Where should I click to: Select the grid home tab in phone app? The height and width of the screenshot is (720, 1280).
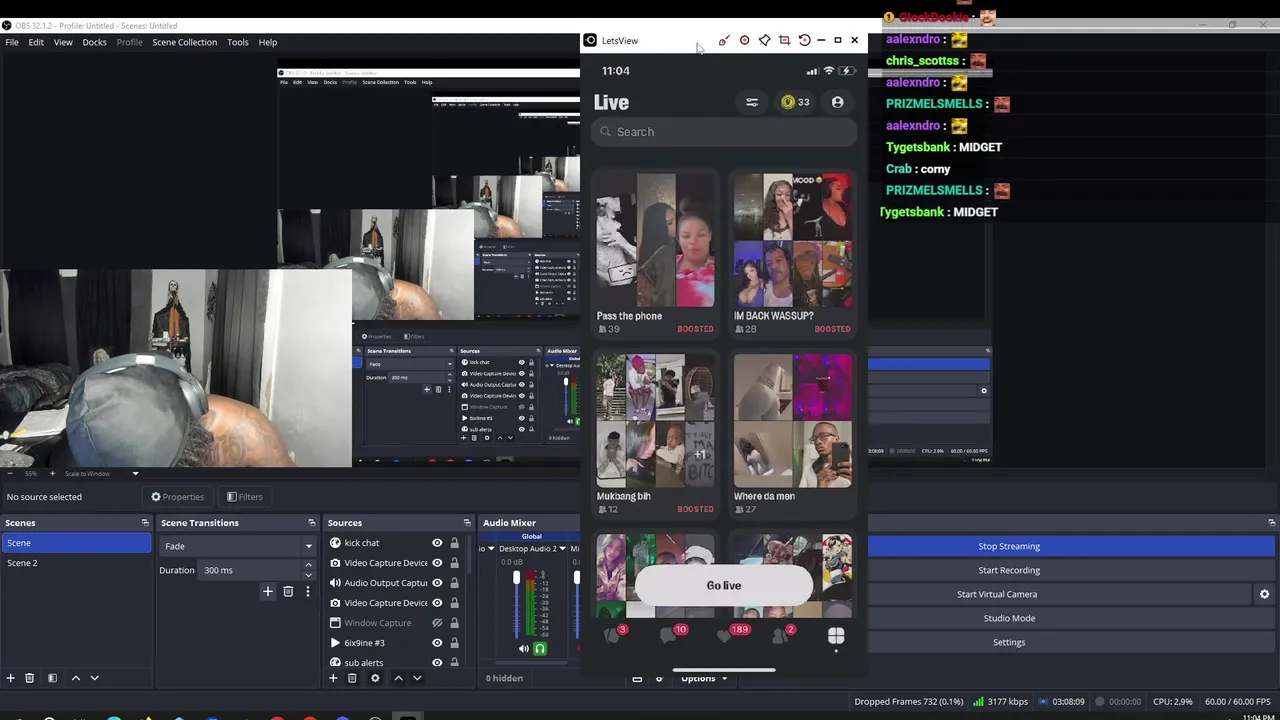pos(836,636)
